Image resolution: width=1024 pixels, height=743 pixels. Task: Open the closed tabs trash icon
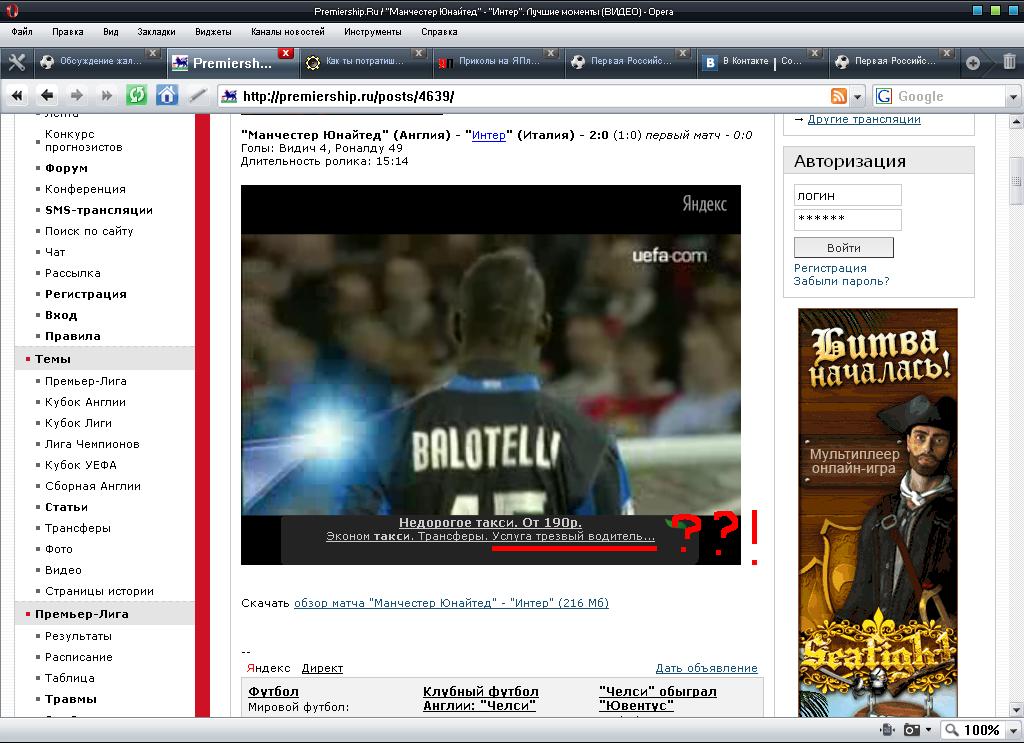[x=1009, y=62]
